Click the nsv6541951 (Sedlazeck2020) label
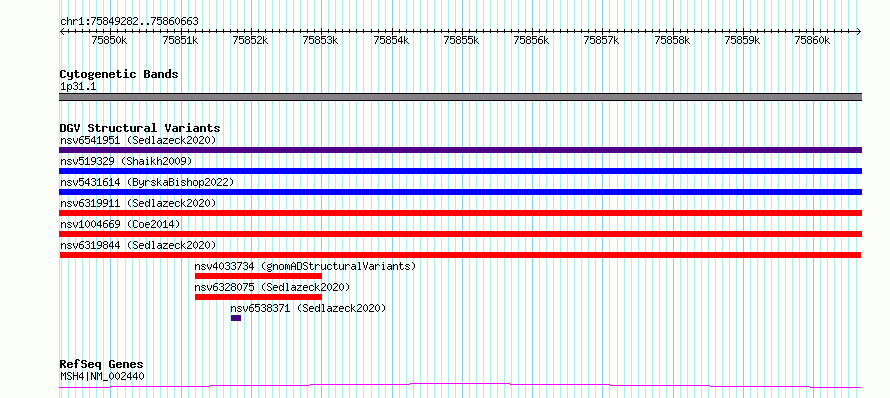The height and width of the screenshot is (398, 890). [x=138, y=140]
